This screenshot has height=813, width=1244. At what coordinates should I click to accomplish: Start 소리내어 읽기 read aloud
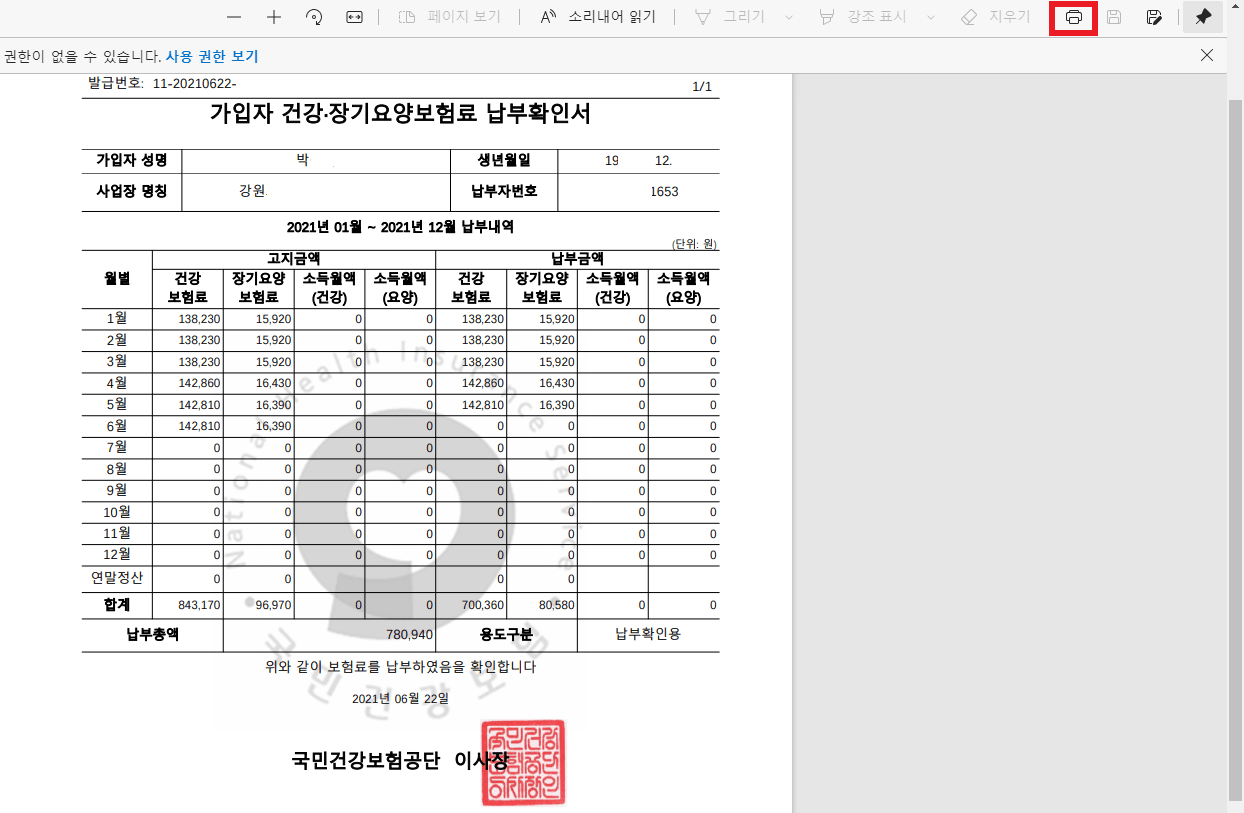pos(598,17)
